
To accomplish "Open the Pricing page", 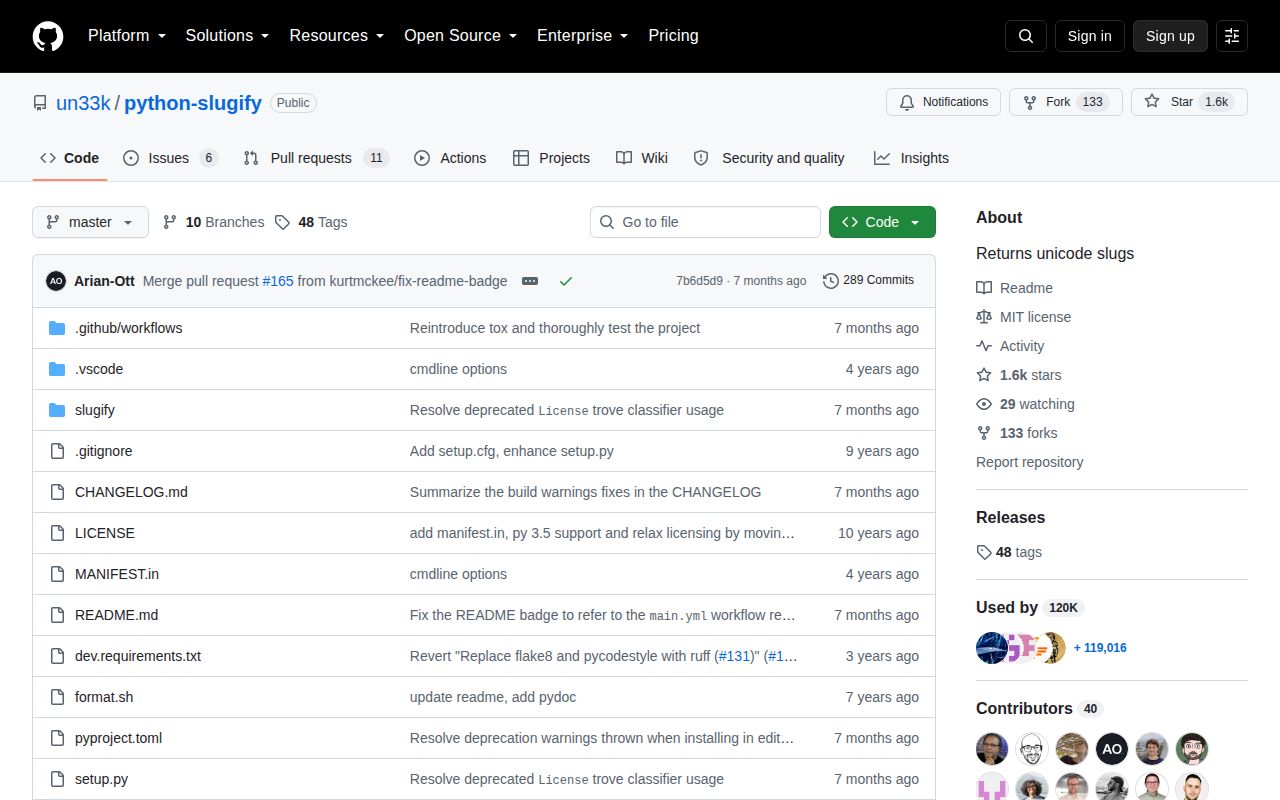I will (673, 36).
